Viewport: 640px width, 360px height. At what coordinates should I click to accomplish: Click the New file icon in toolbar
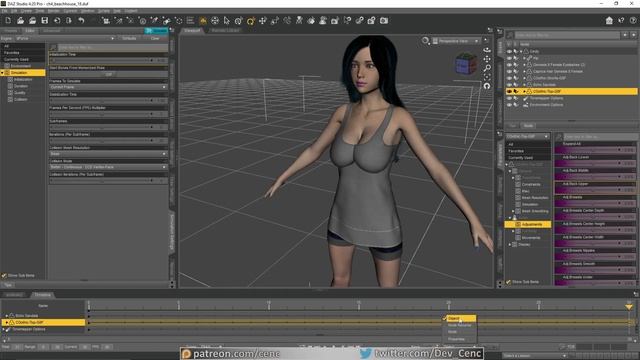tap(8, 20)
